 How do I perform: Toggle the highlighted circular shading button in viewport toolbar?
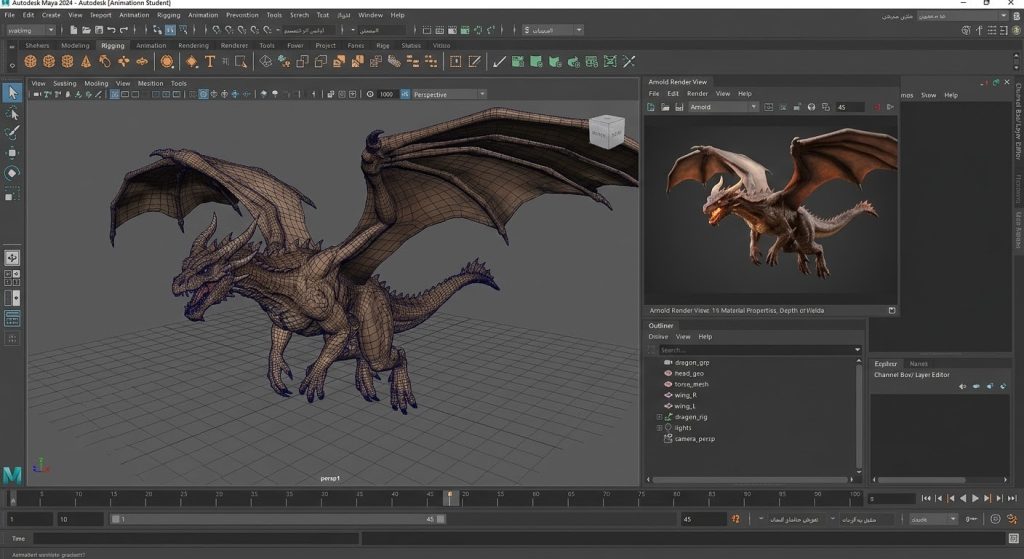pos(203,95)
